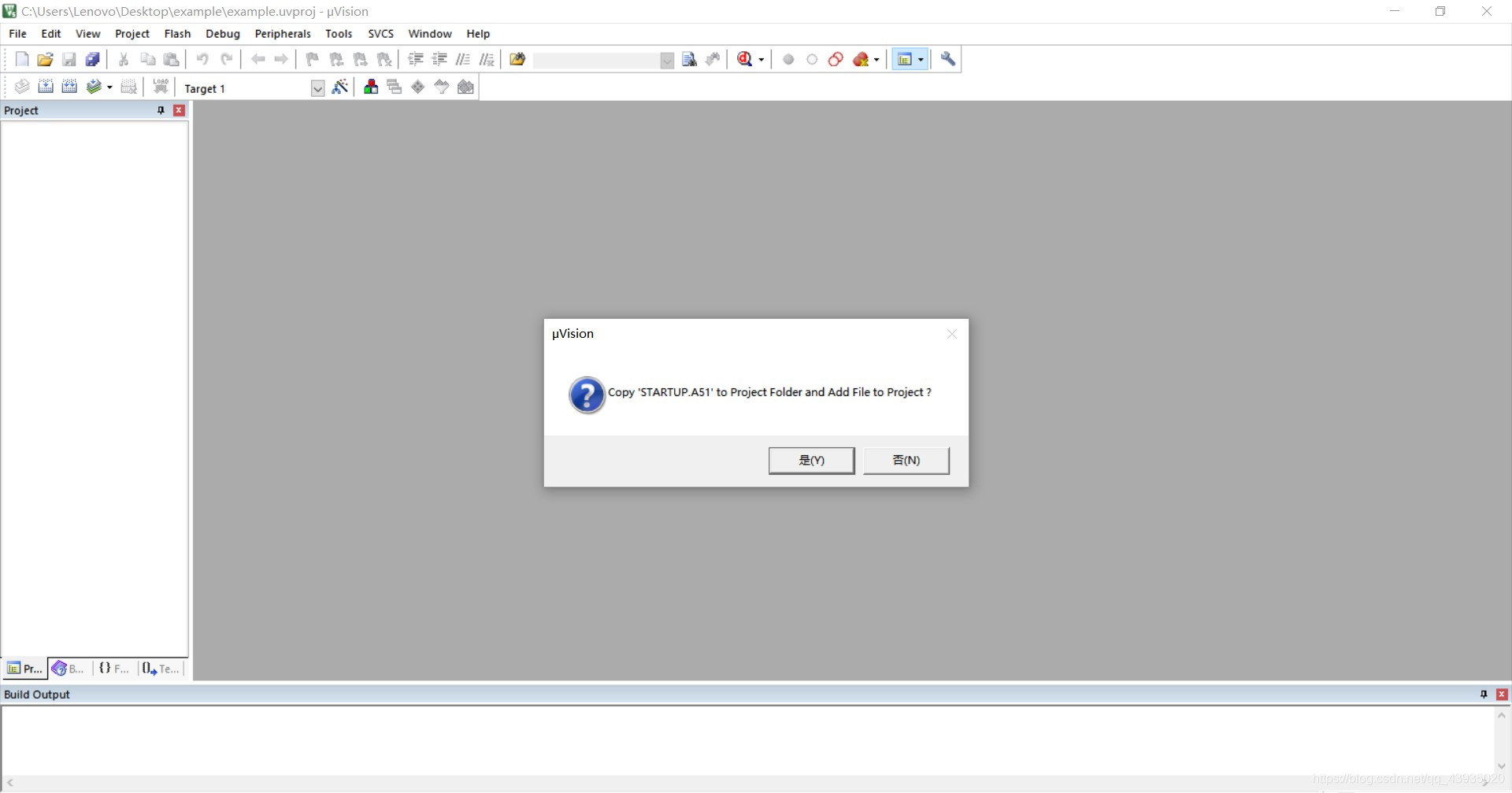Open the Peripherals menu
The width and height of the screenshot is (1512, 793).
pyautogui.click(x=283, y=34)
